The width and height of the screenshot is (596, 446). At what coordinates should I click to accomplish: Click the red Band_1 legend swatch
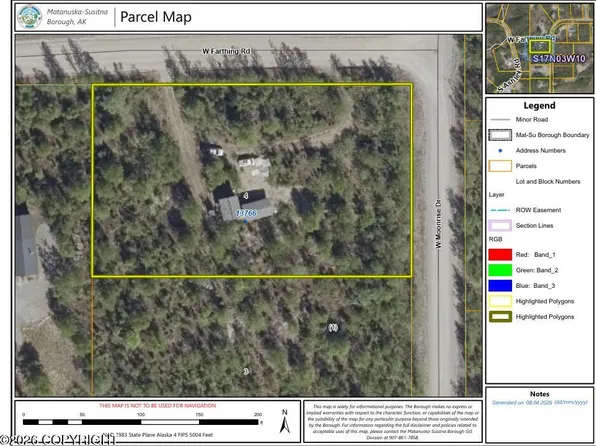coord(500,254)
